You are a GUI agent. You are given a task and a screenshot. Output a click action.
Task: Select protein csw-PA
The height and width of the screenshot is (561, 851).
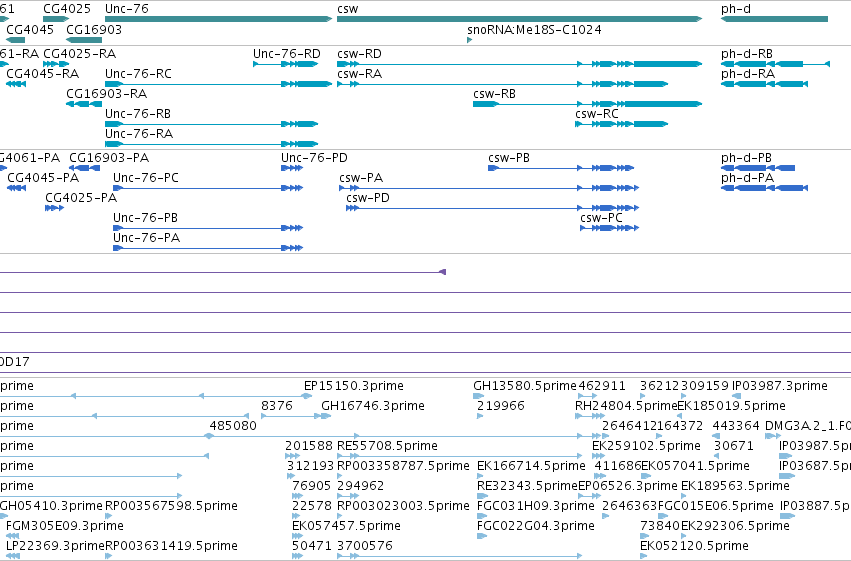pyautogui.click(x=489, y=188)
